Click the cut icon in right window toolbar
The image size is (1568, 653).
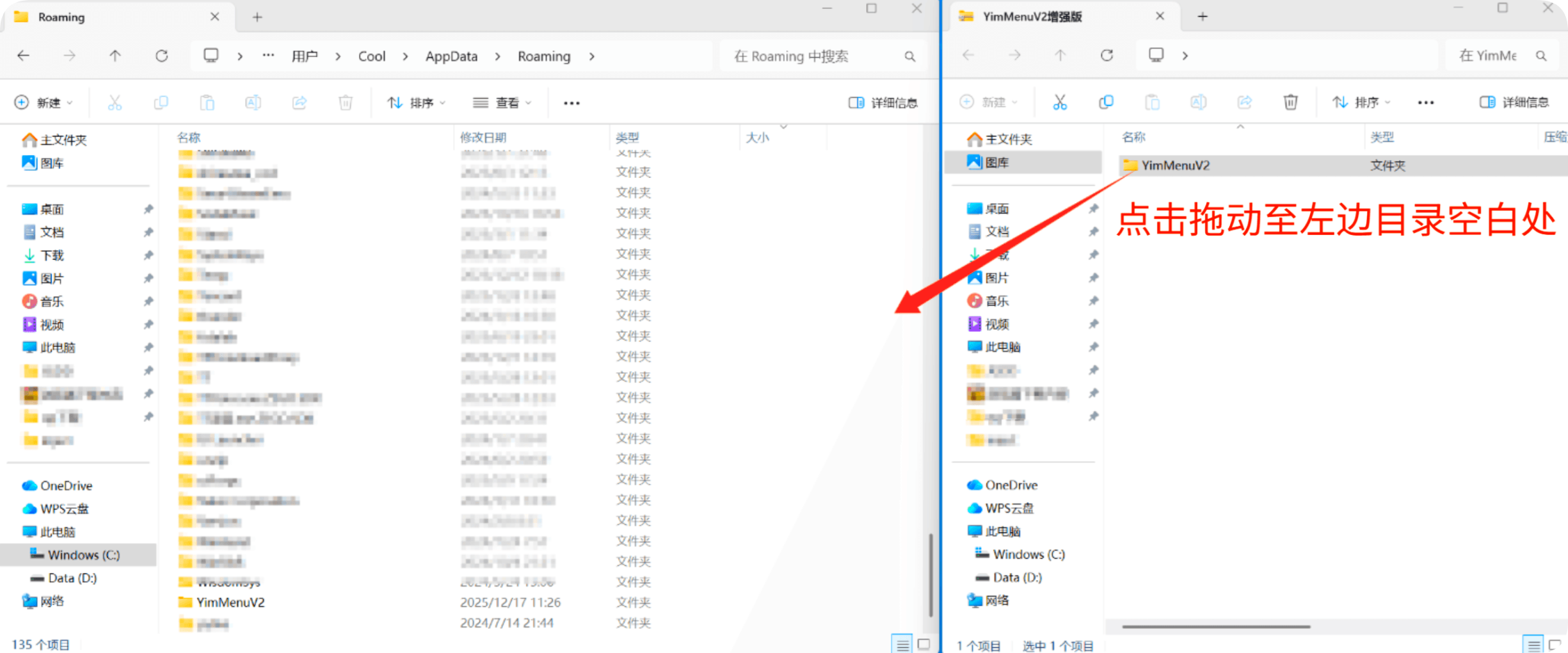pos(1059,102)
